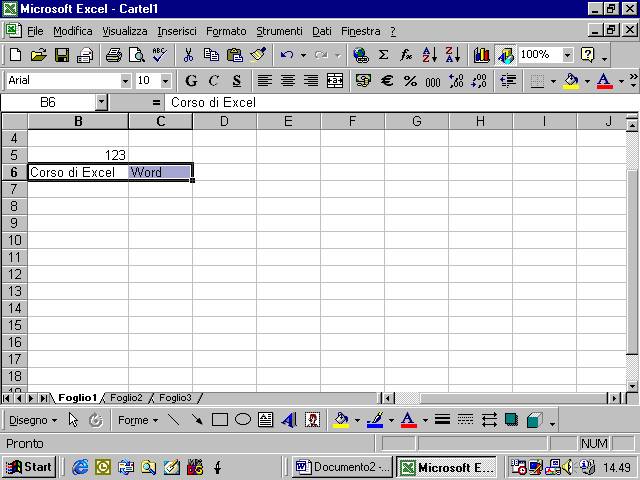Image resolution: width=640 pixels, height=480 pixels.
Task: Open the font size 10 dropdown
Action: (165, 81)
